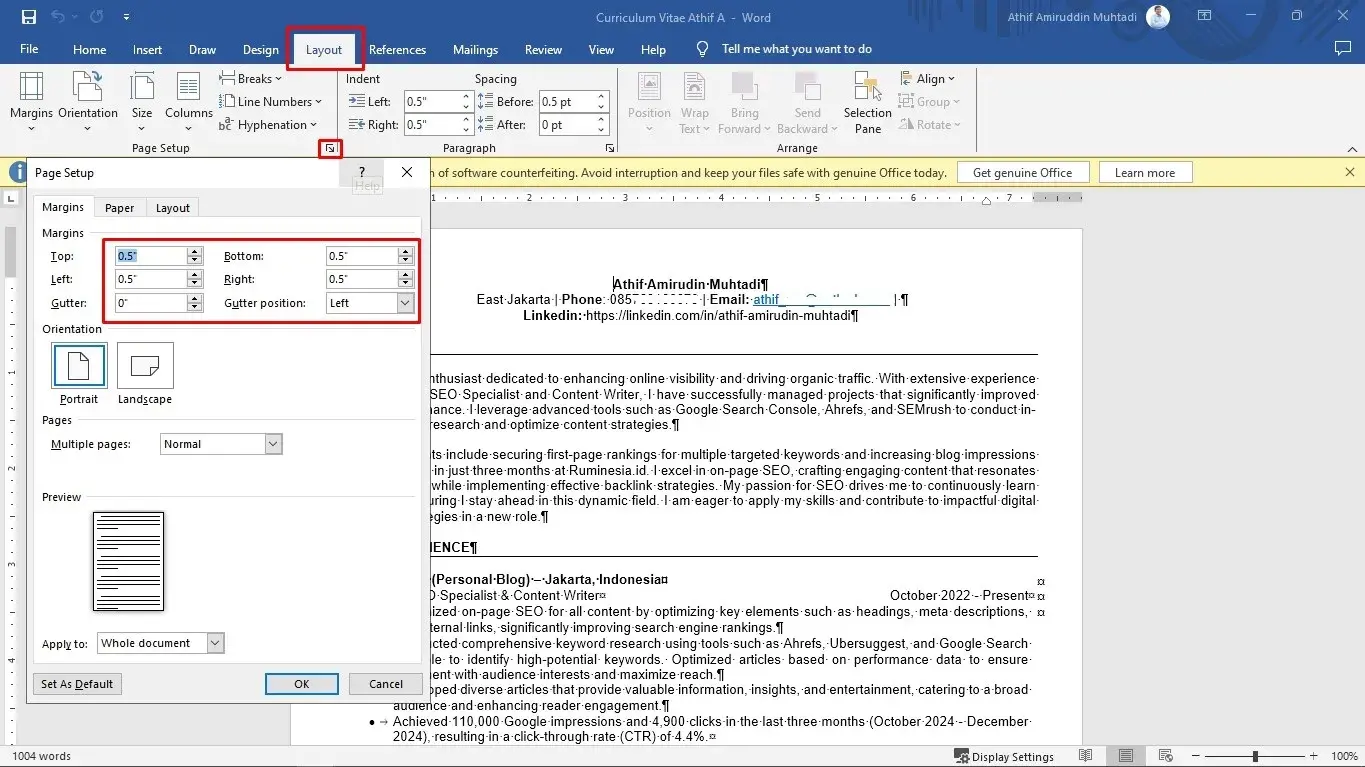Click the Save icon in title bar
Image resolution: width=1365 pixels, height=767 pixels.
pyautogui.click(x=28, y=17)
